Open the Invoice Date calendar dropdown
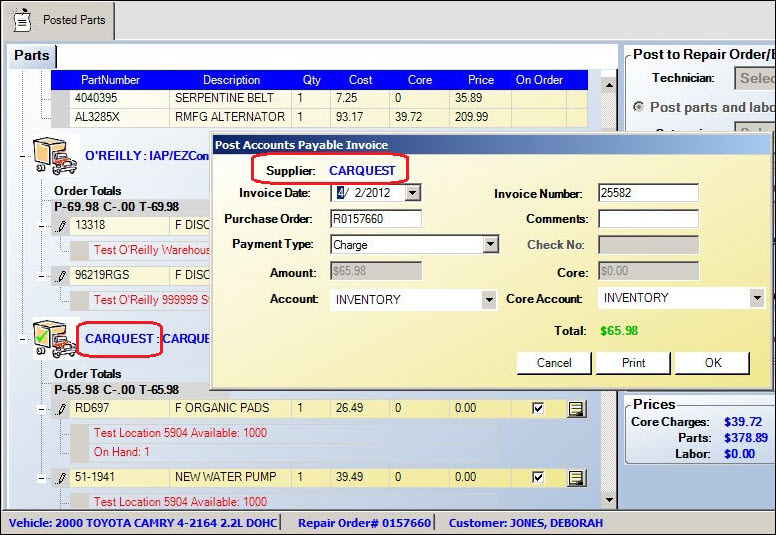 413,193
